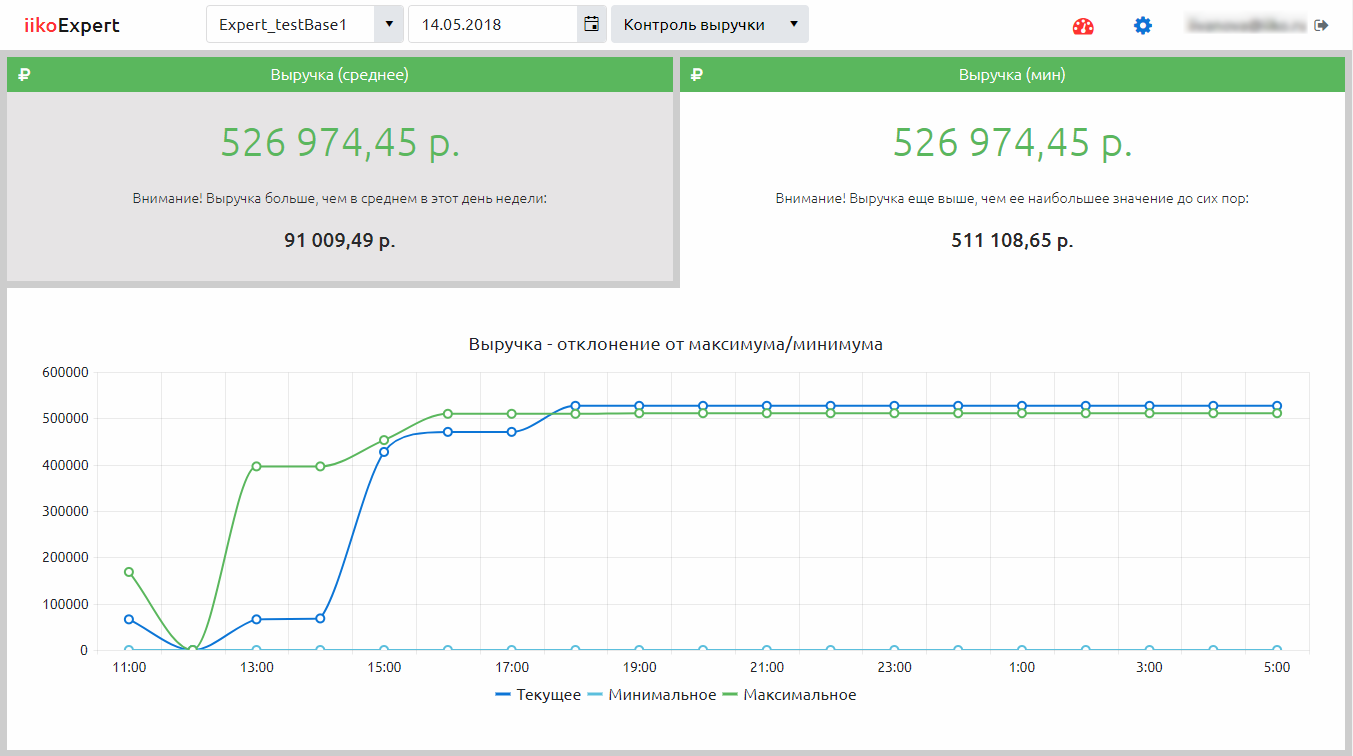Click the date field showing 14.05.2018
Screen dimensions: 1353x756
point(492,25)
